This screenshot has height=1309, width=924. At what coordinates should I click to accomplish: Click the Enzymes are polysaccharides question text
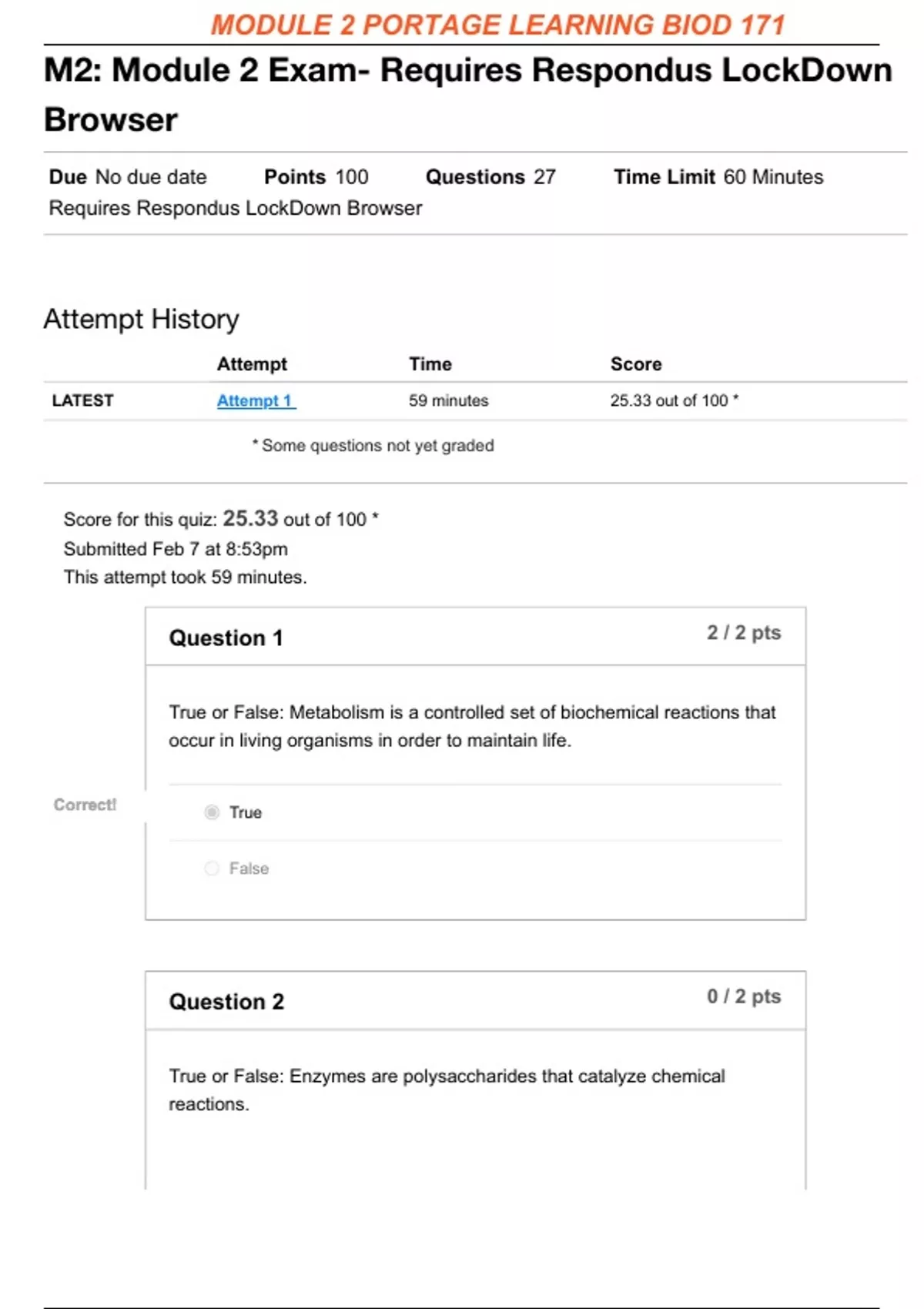(447, 1090)
